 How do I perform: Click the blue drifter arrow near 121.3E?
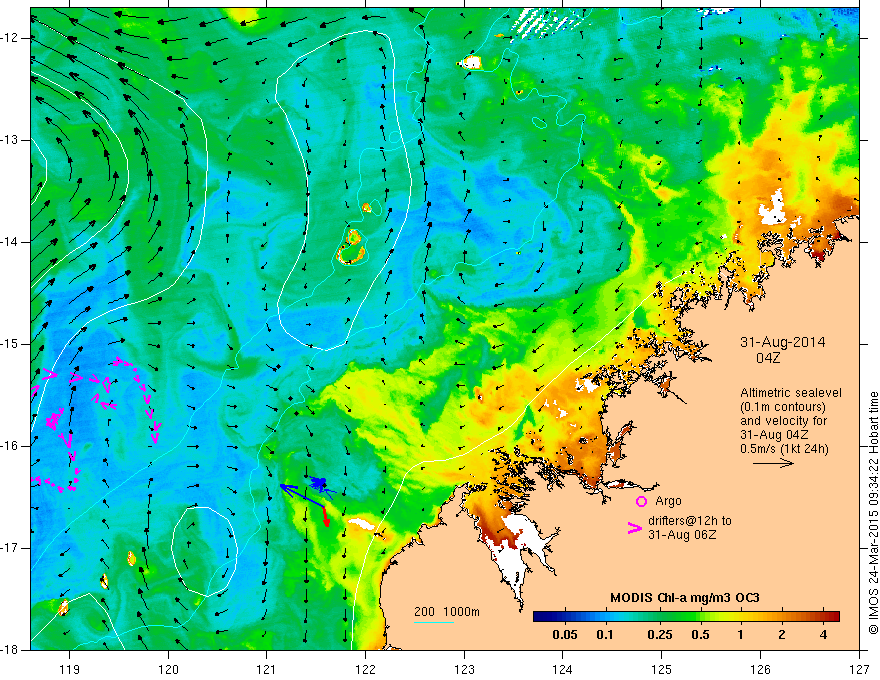point(302,496)
